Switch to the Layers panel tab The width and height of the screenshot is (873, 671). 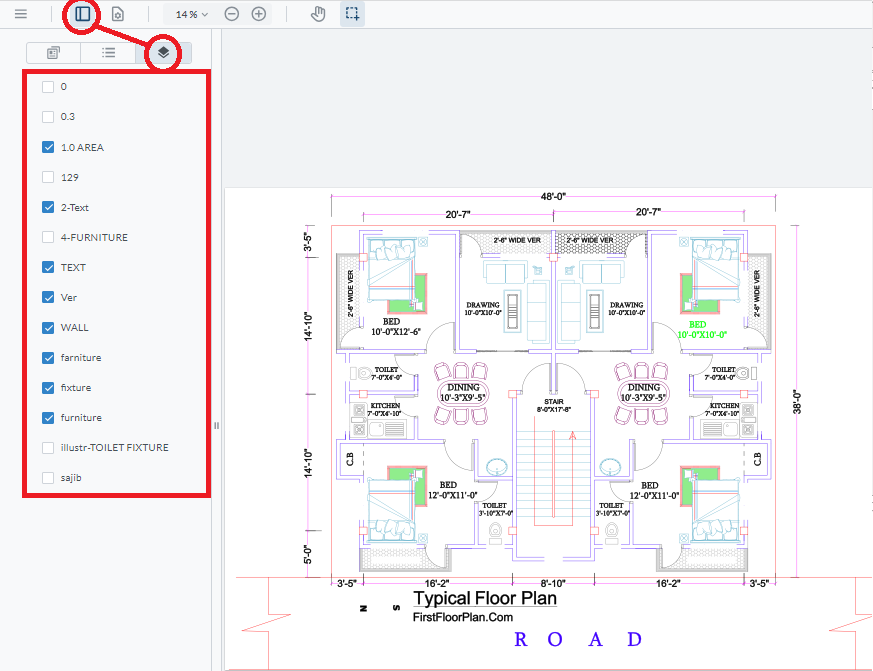163,53
